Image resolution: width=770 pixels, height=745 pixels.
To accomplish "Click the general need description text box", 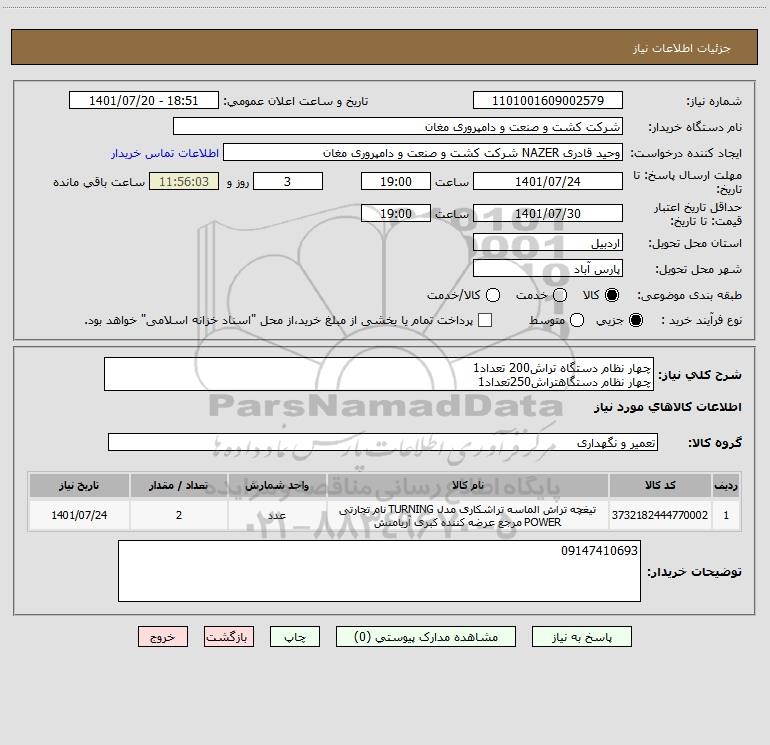I will coord(379,374).
